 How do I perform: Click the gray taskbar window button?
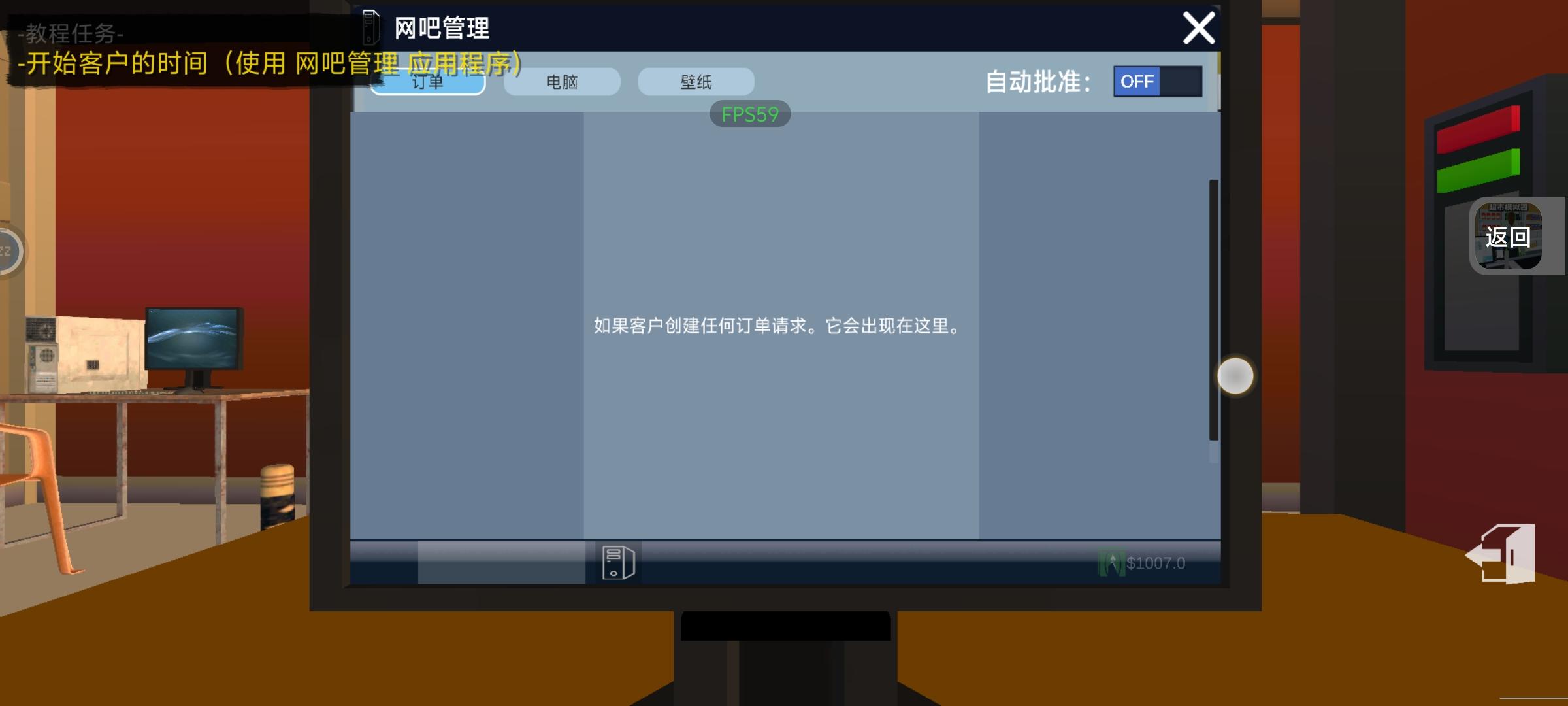click(x=501, y=562)
